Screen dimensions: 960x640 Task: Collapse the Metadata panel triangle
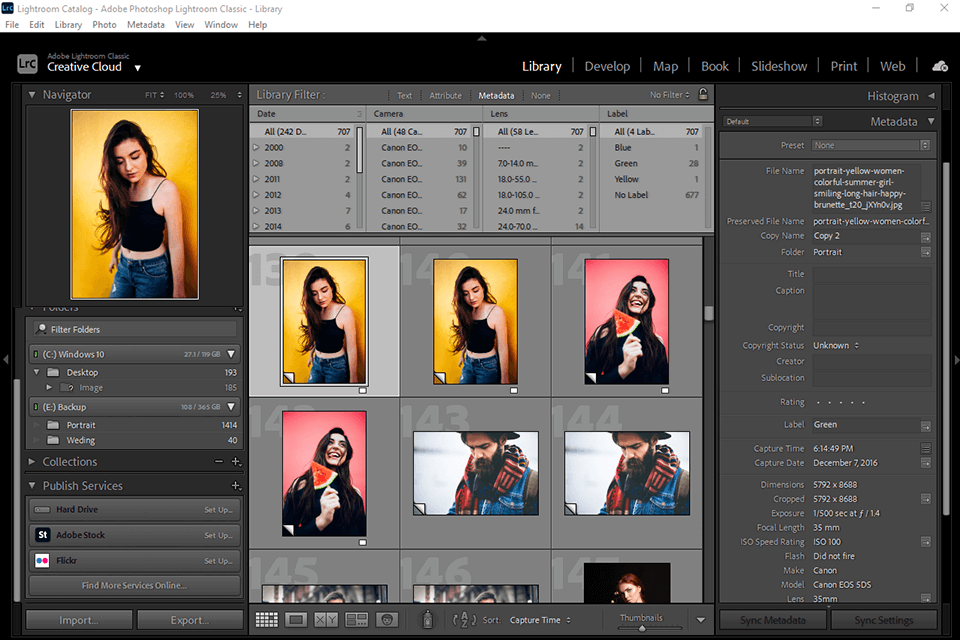pyautogui.click(x=931, y=121)
